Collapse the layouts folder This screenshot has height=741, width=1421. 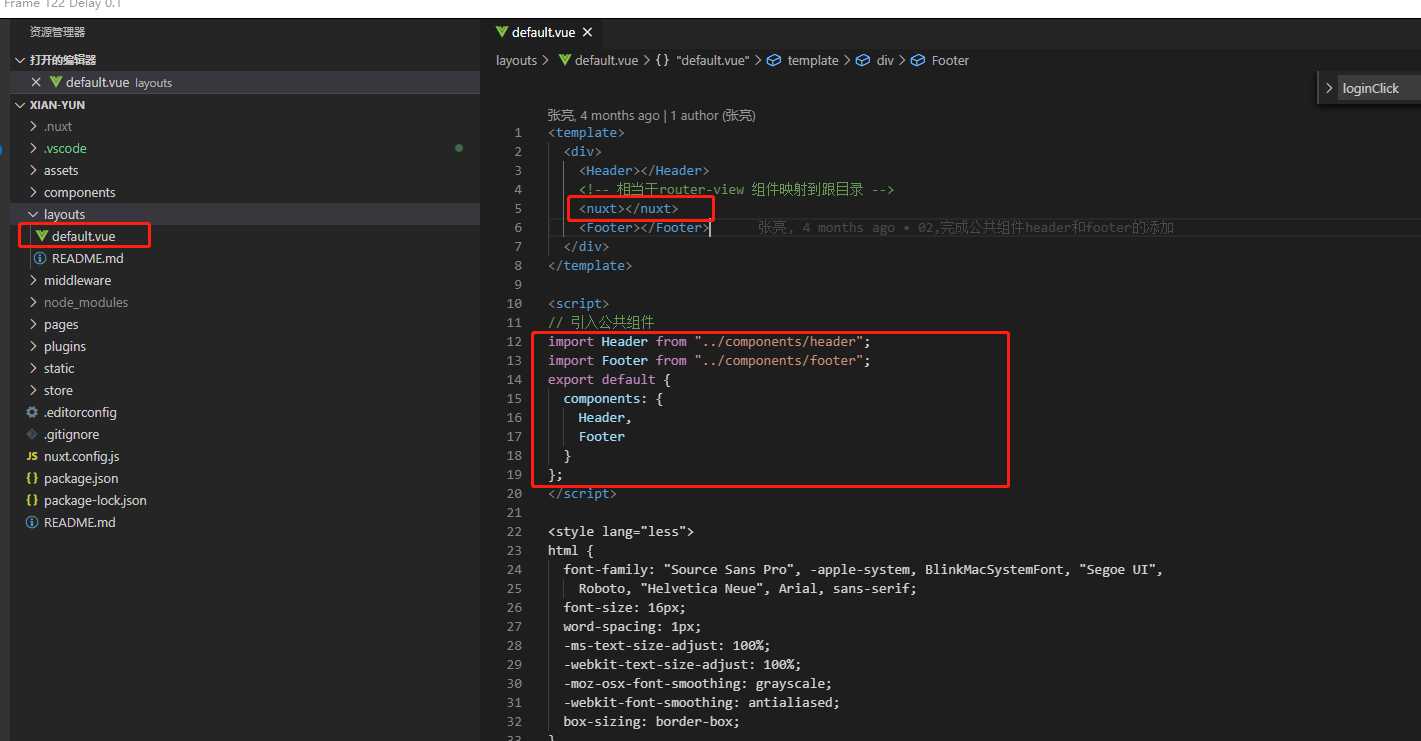(x=34, y=214)
